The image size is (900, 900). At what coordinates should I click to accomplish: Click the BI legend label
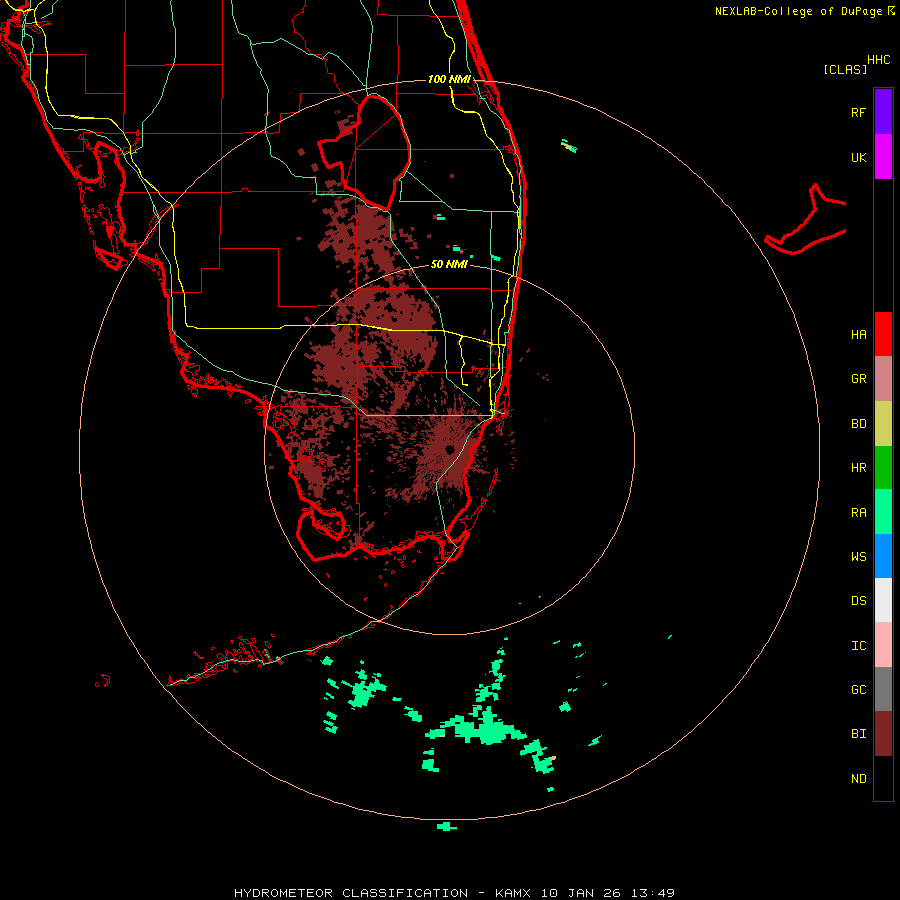point(858,734)
